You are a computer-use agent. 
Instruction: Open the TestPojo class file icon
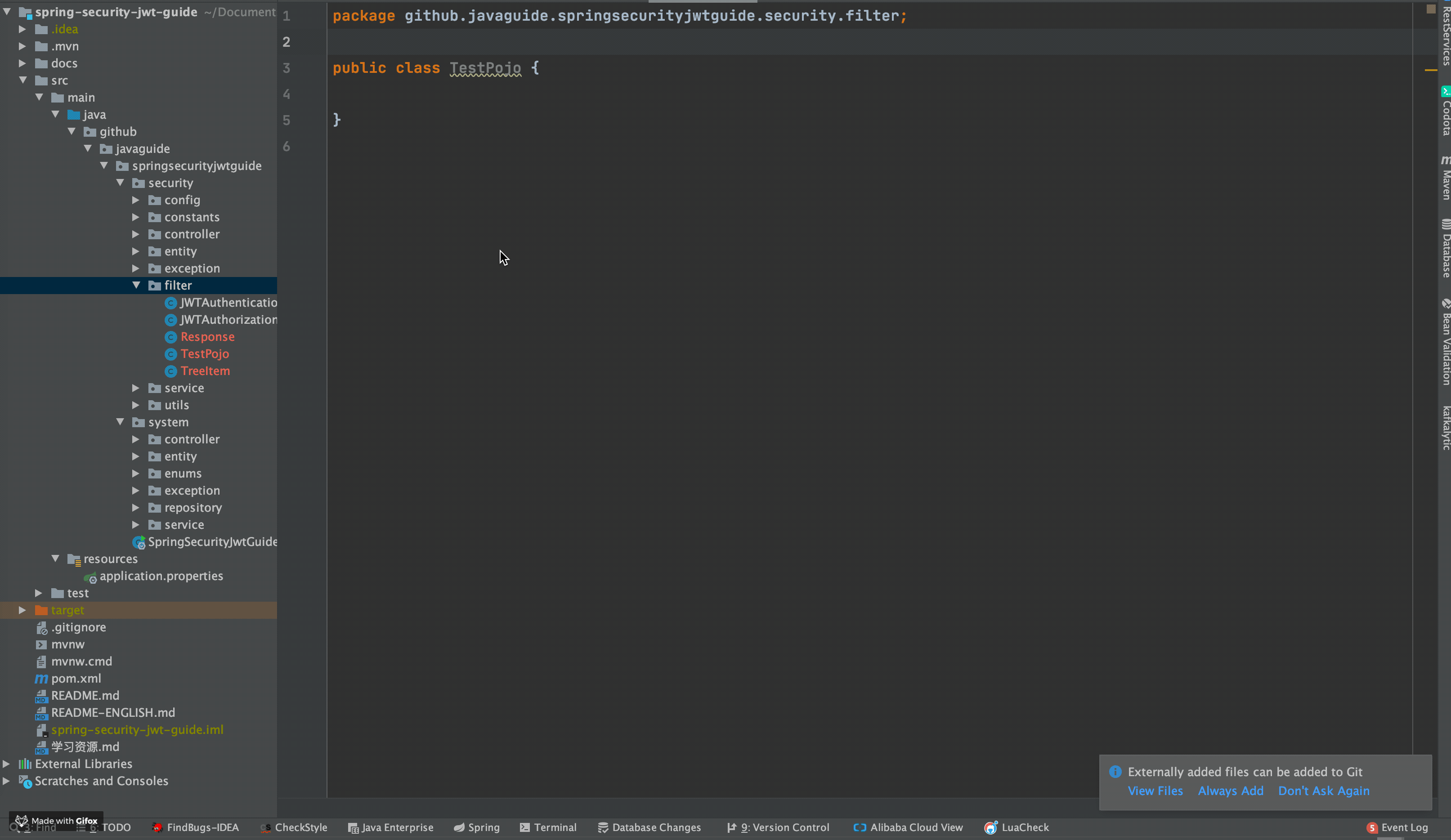tap(170, 354)
